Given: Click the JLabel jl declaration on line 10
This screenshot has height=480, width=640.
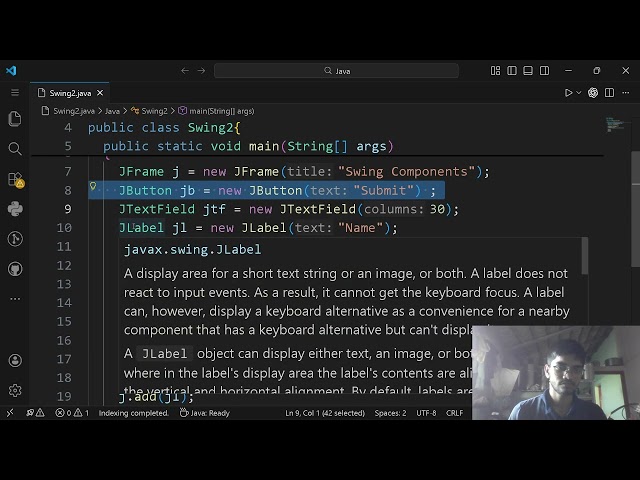Looking at the screenshot, I should (x=258, y=228).
